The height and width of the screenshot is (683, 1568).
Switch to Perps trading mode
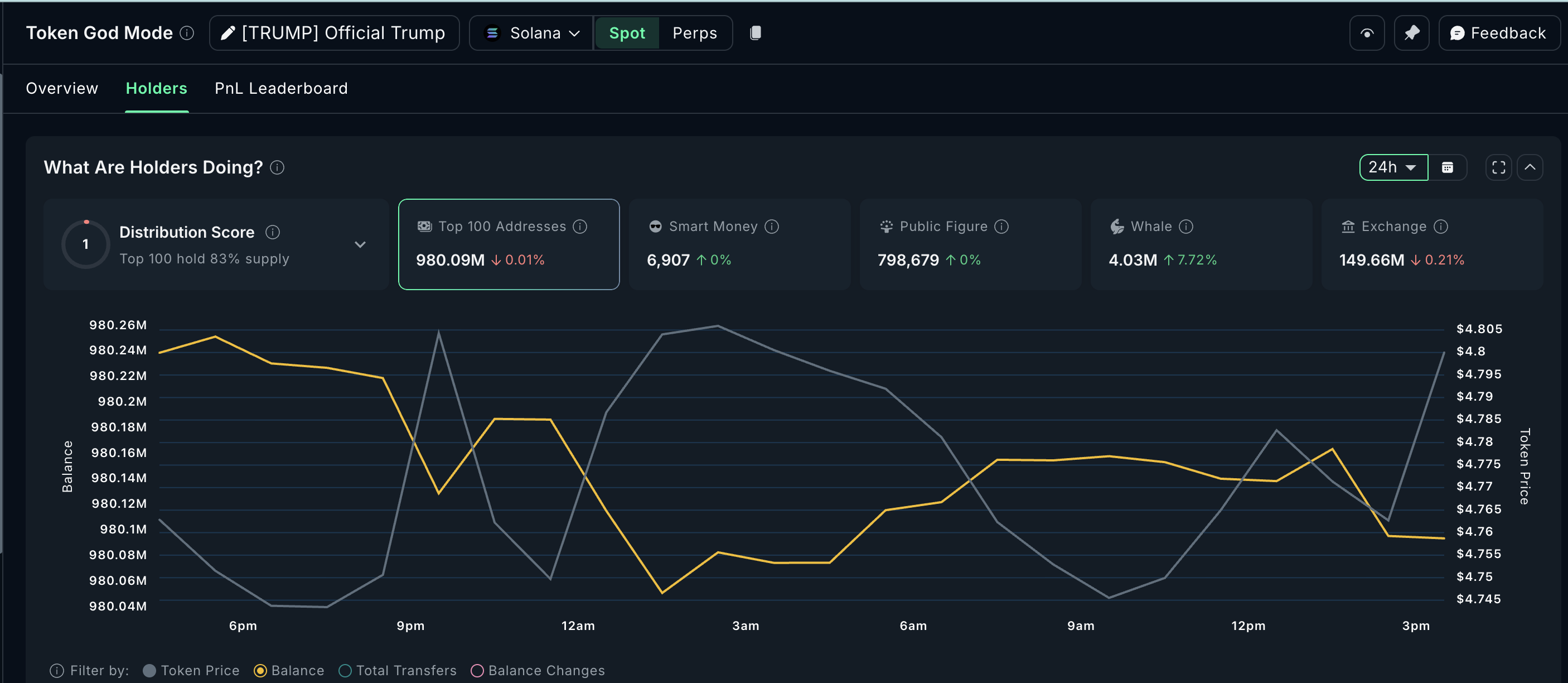695,33
